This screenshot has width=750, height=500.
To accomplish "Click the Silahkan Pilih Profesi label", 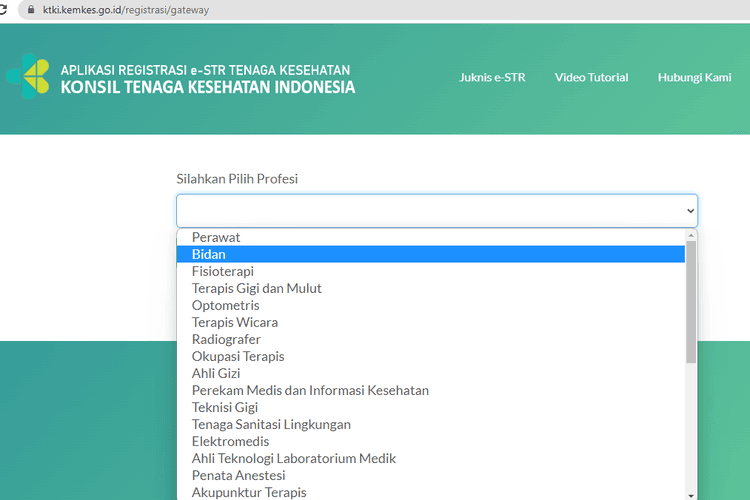I will click(237, 179).
